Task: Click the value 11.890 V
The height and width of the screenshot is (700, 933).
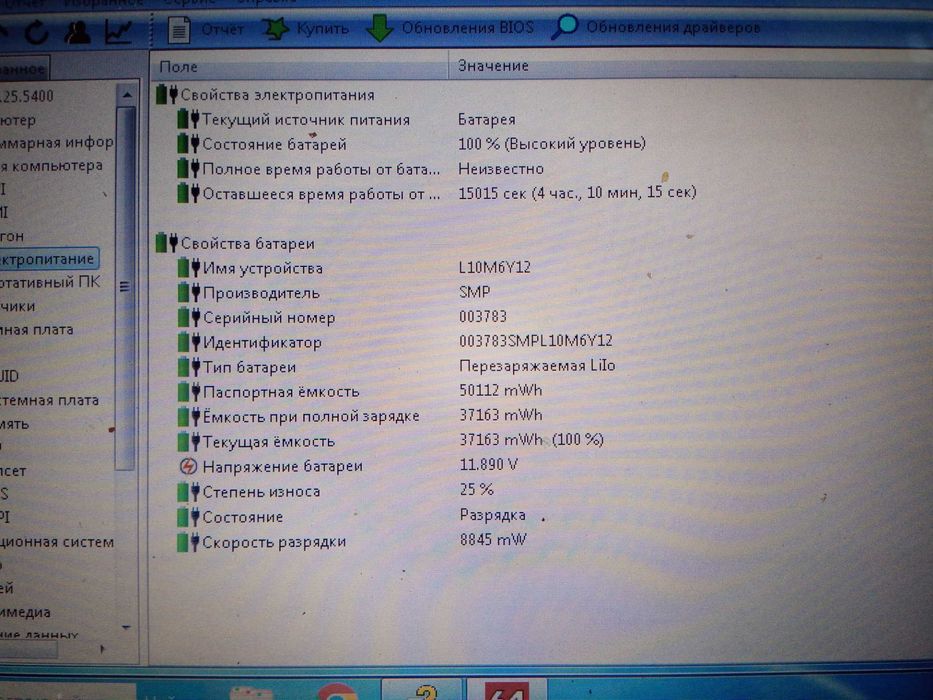Action: [x=489, y=464]
